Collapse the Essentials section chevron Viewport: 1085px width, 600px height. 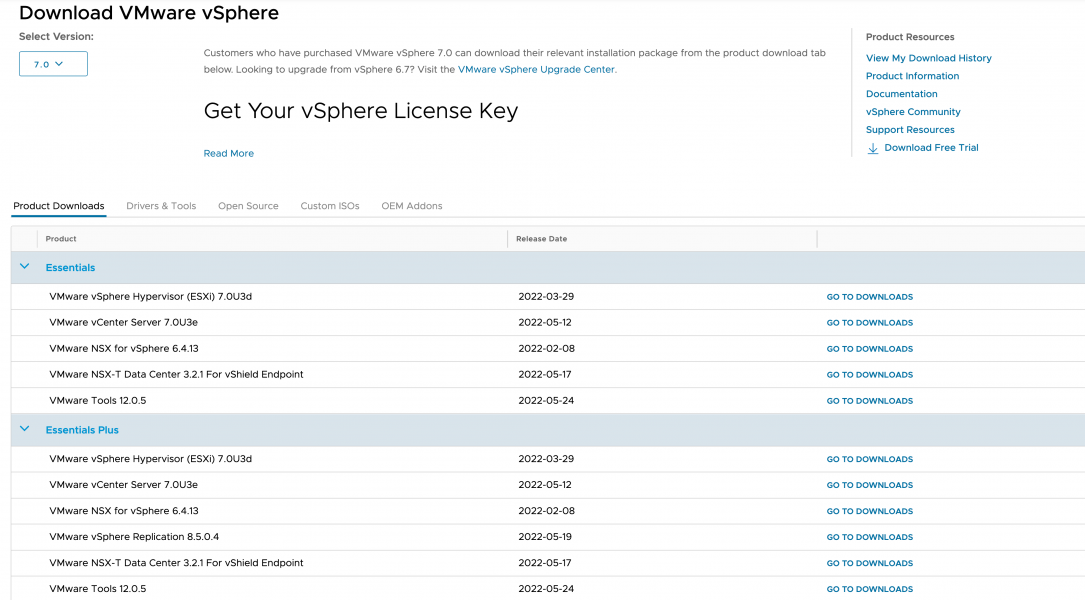[25, 266]
